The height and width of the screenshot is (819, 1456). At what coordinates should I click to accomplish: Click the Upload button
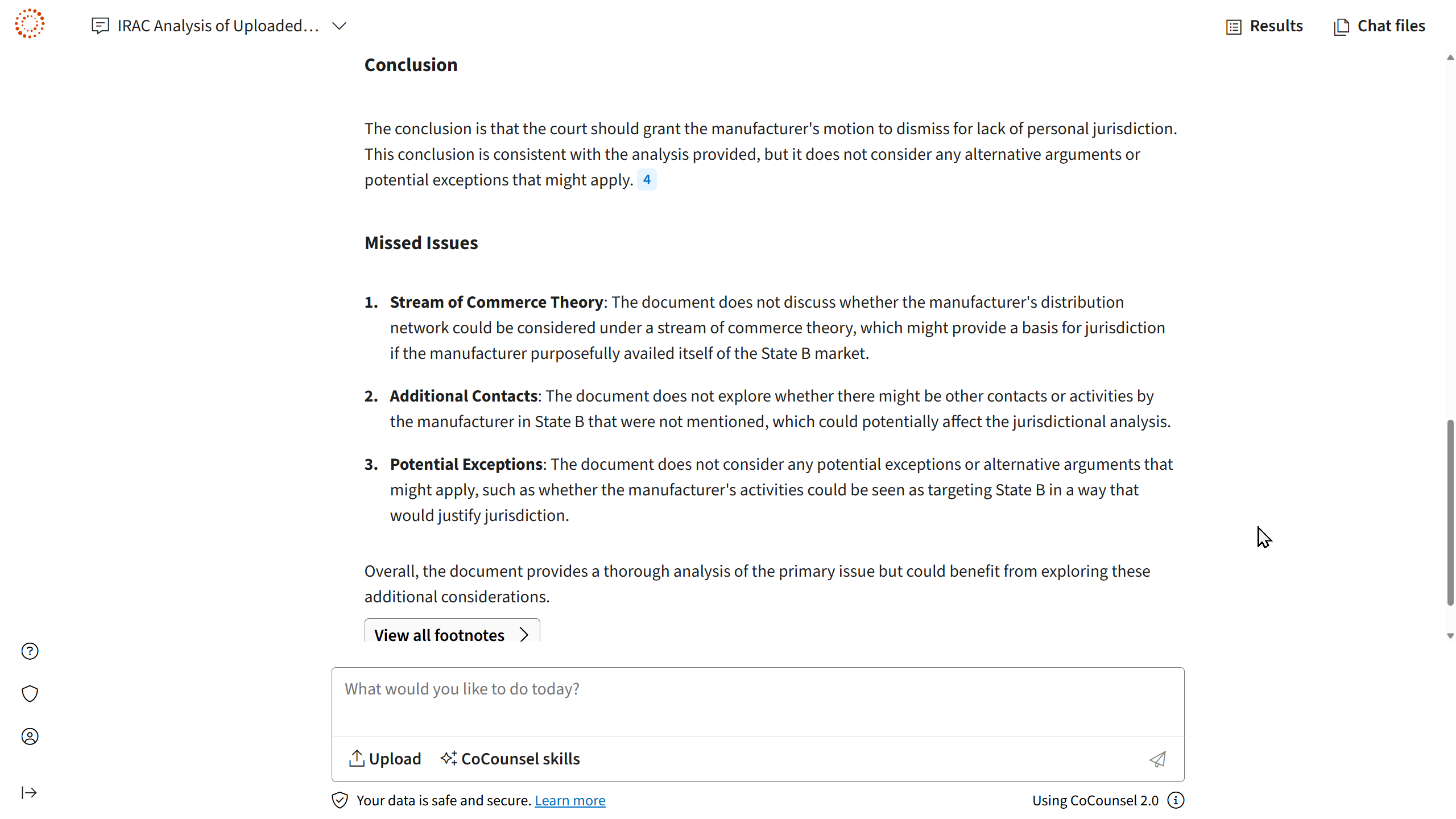(x=385, y=759)
